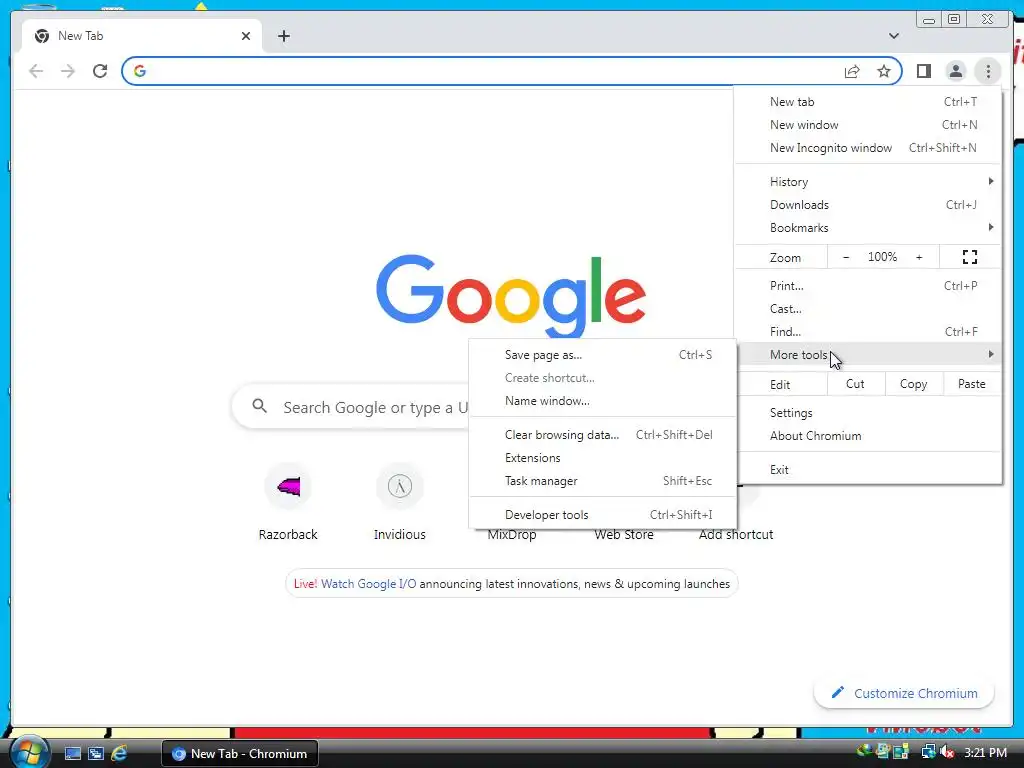
Task: Expand the History submenu
Action: [x=869, y=182]
